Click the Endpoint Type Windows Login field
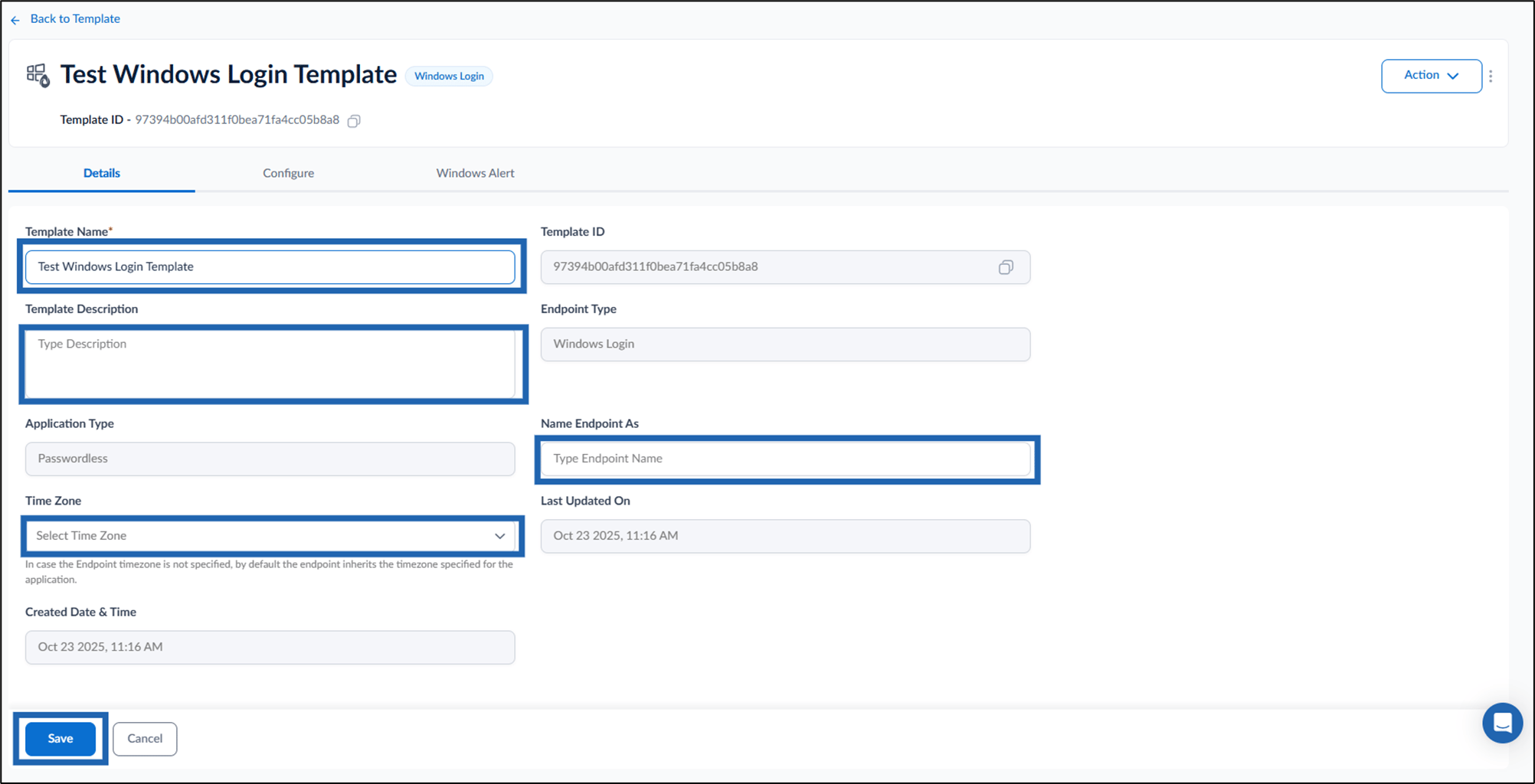Screen dimensions: 1535x784 (785, 345)
